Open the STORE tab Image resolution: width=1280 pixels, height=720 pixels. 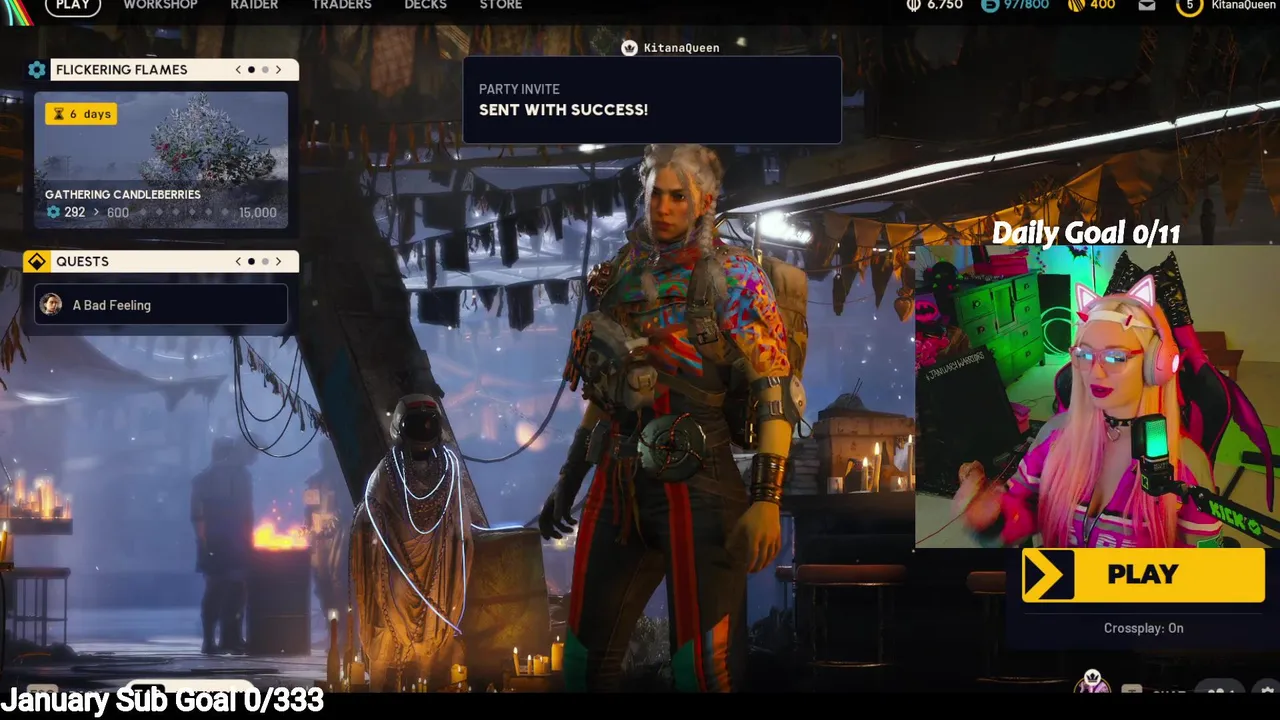(500, 6)
